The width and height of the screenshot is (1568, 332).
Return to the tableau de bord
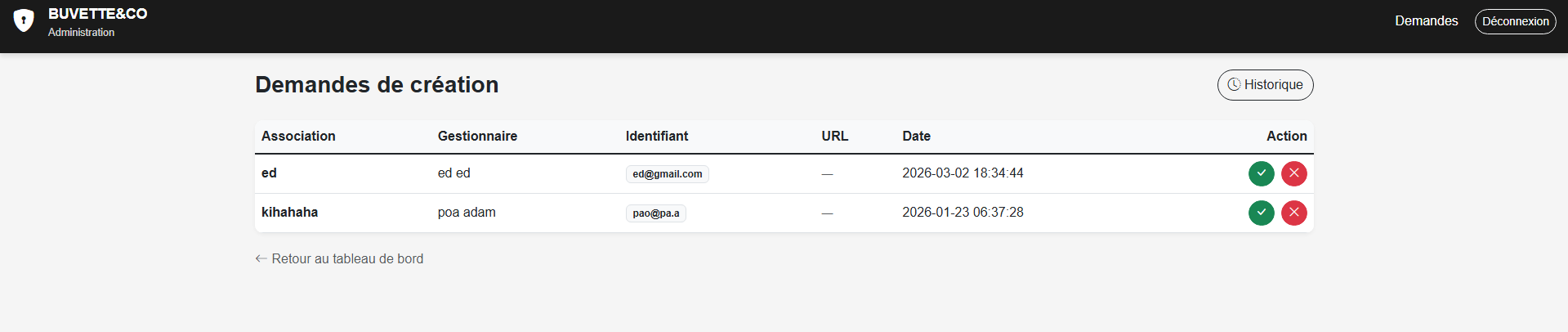coord(346,258)
